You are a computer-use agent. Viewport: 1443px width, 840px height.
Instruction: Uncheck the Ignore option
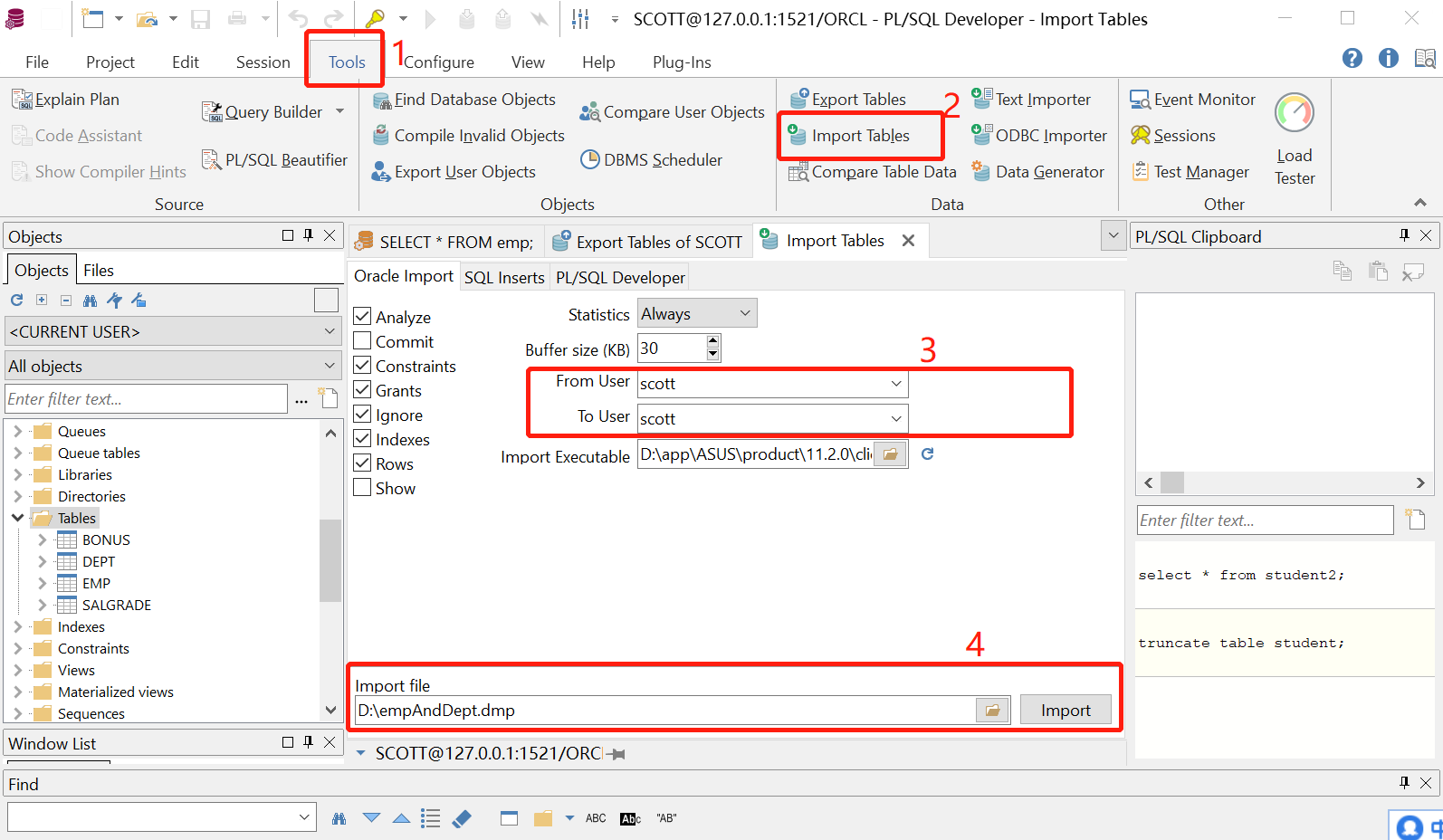[362, 415]
